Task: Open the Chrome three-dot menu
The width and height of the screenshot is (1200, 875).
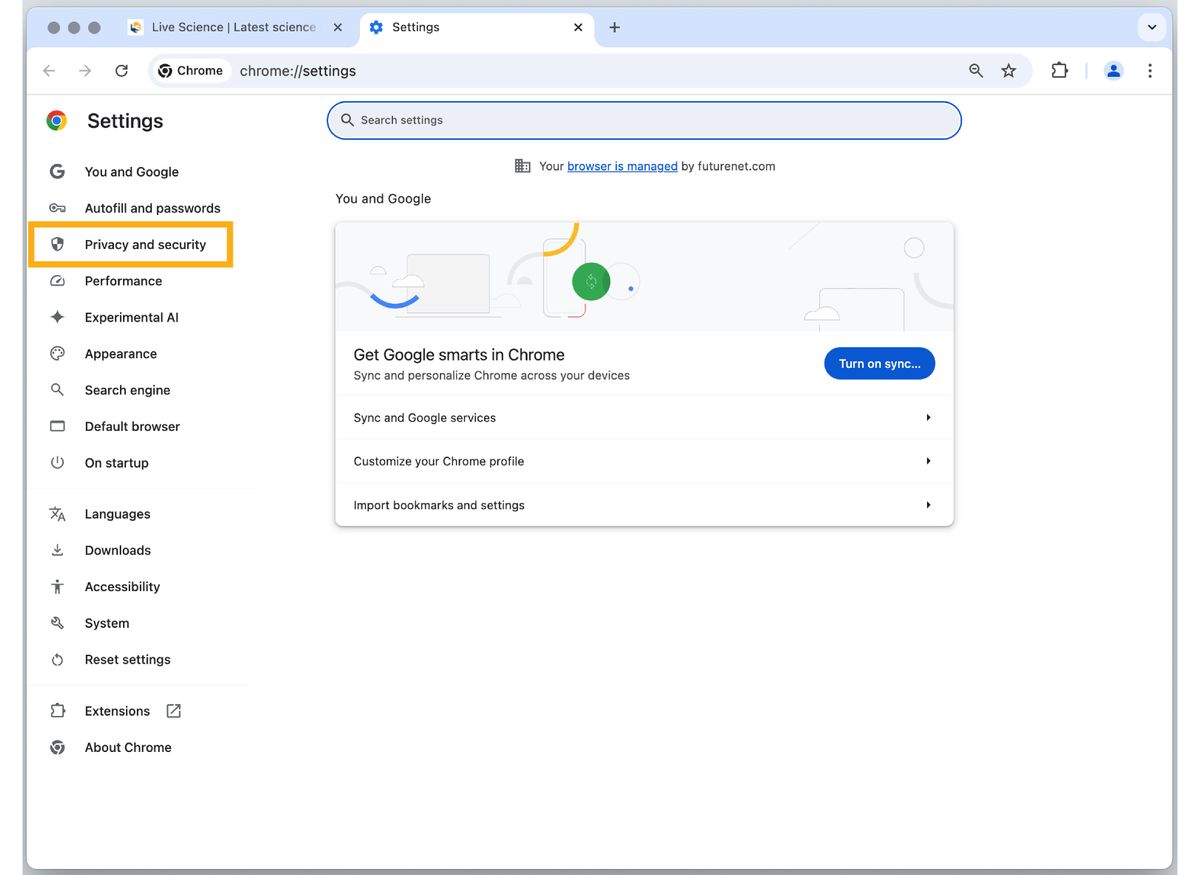Action: 1150,71
